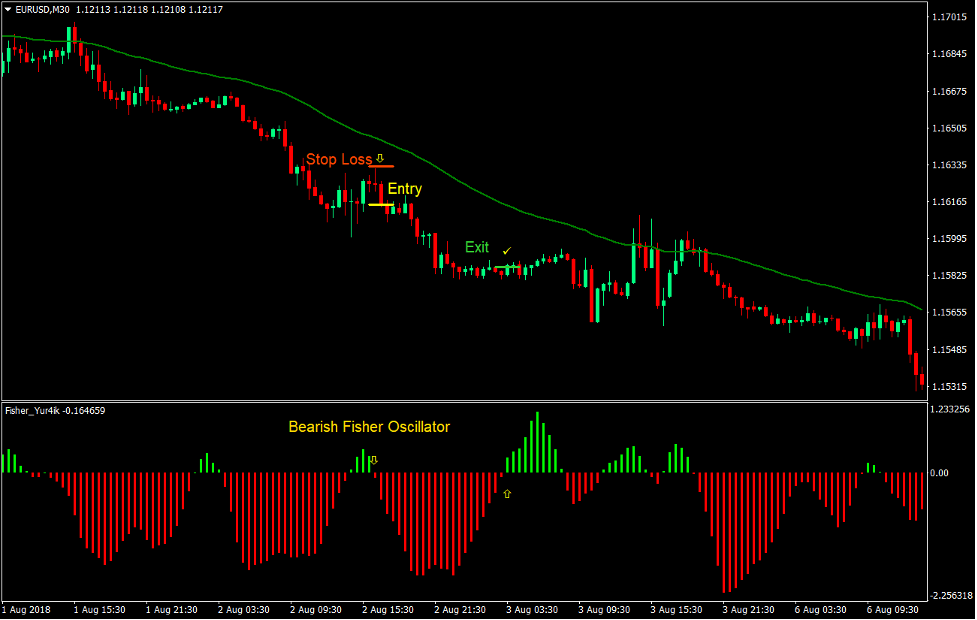This screenshot has width=977, height=620.
Task: Select the checkmark icon beside Exit
Action: click(x=506, y=250)
